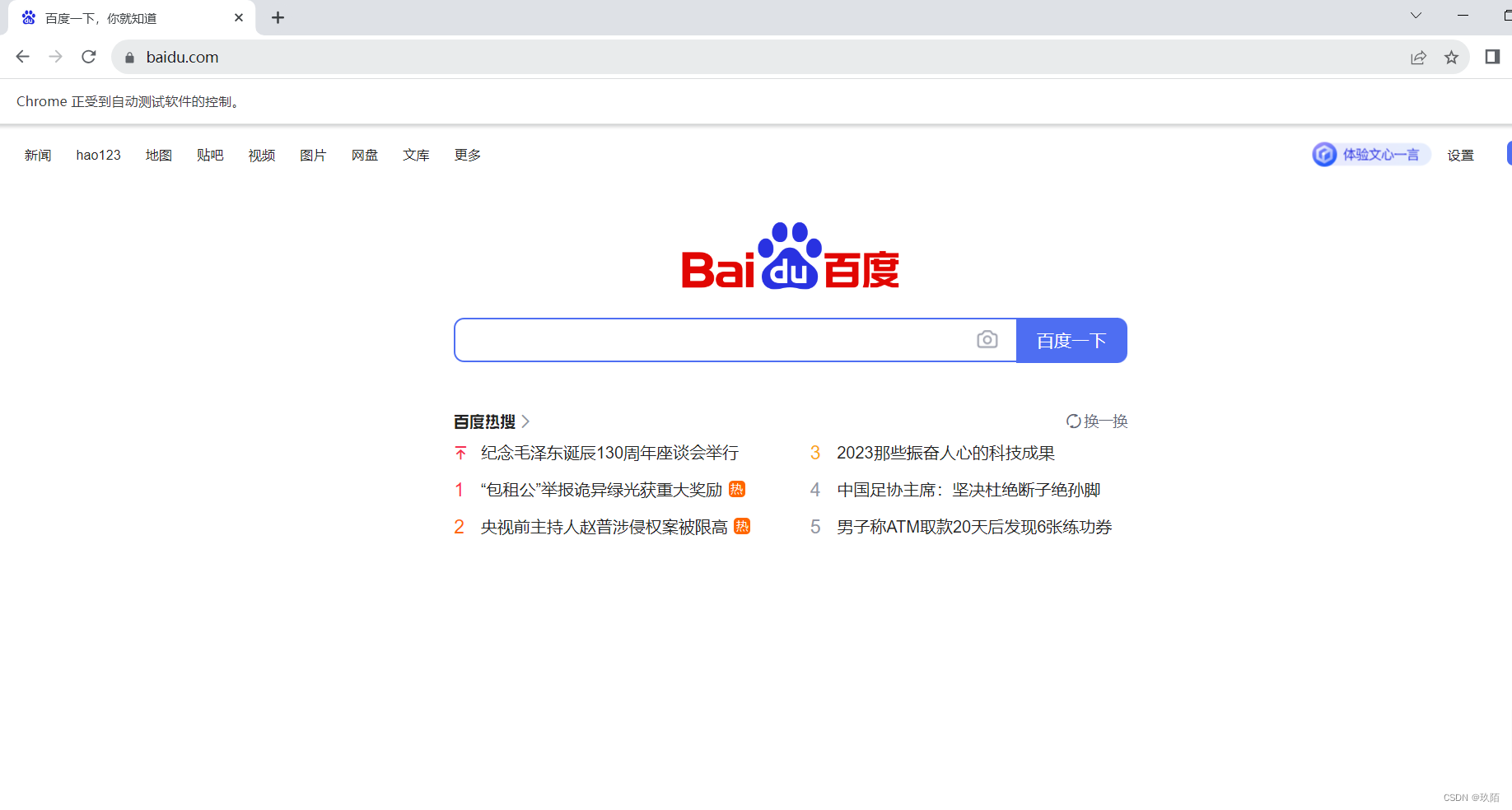The height and width of the screenshot is (810, 1512).
Task: Click hot badge next to 央视前主持人 headline
Action: [742, 526]
